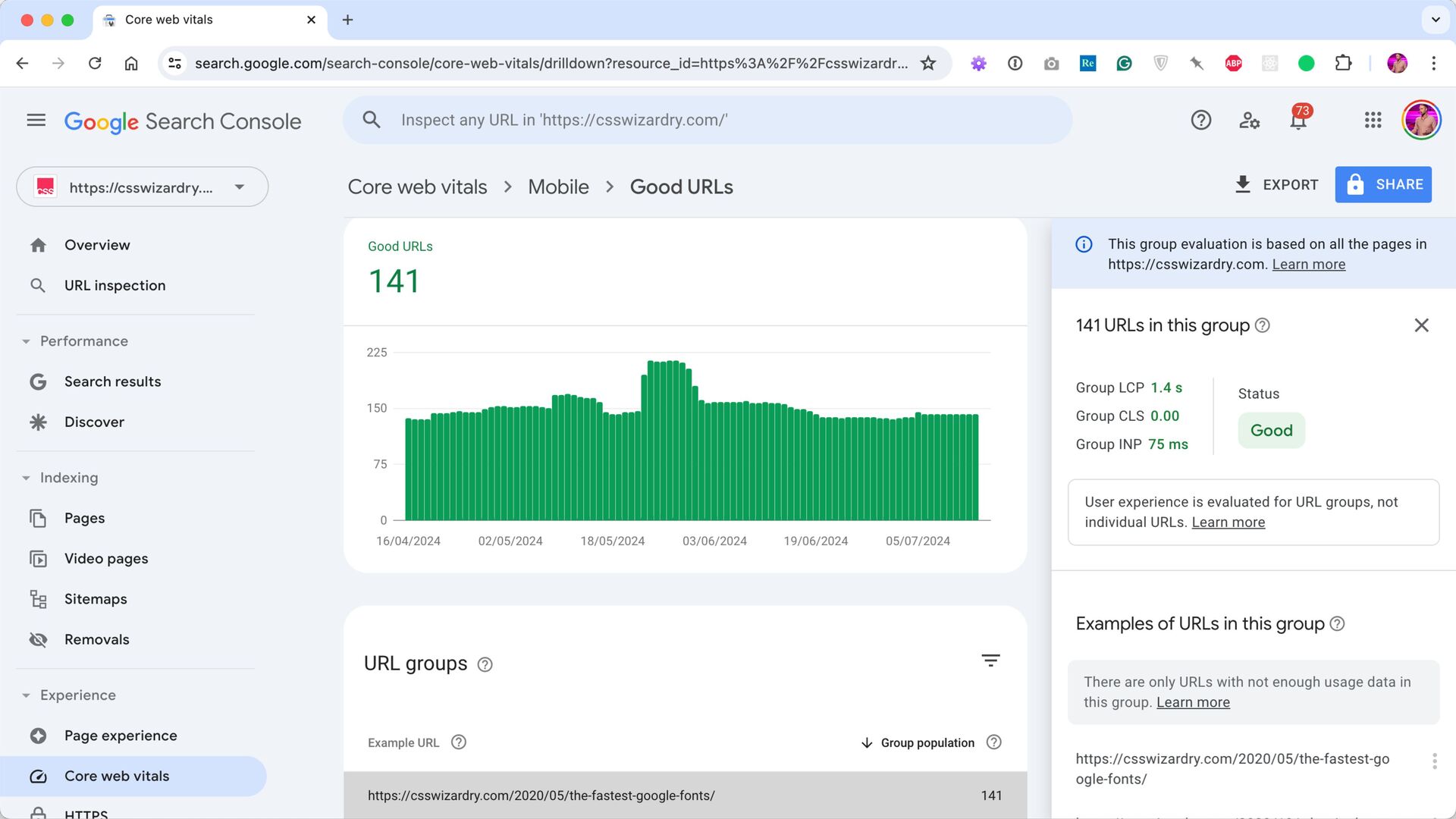Viewport: 1456px width, 819px height.
Task: Open the help question mark icon
Action: pos(1200,121)
